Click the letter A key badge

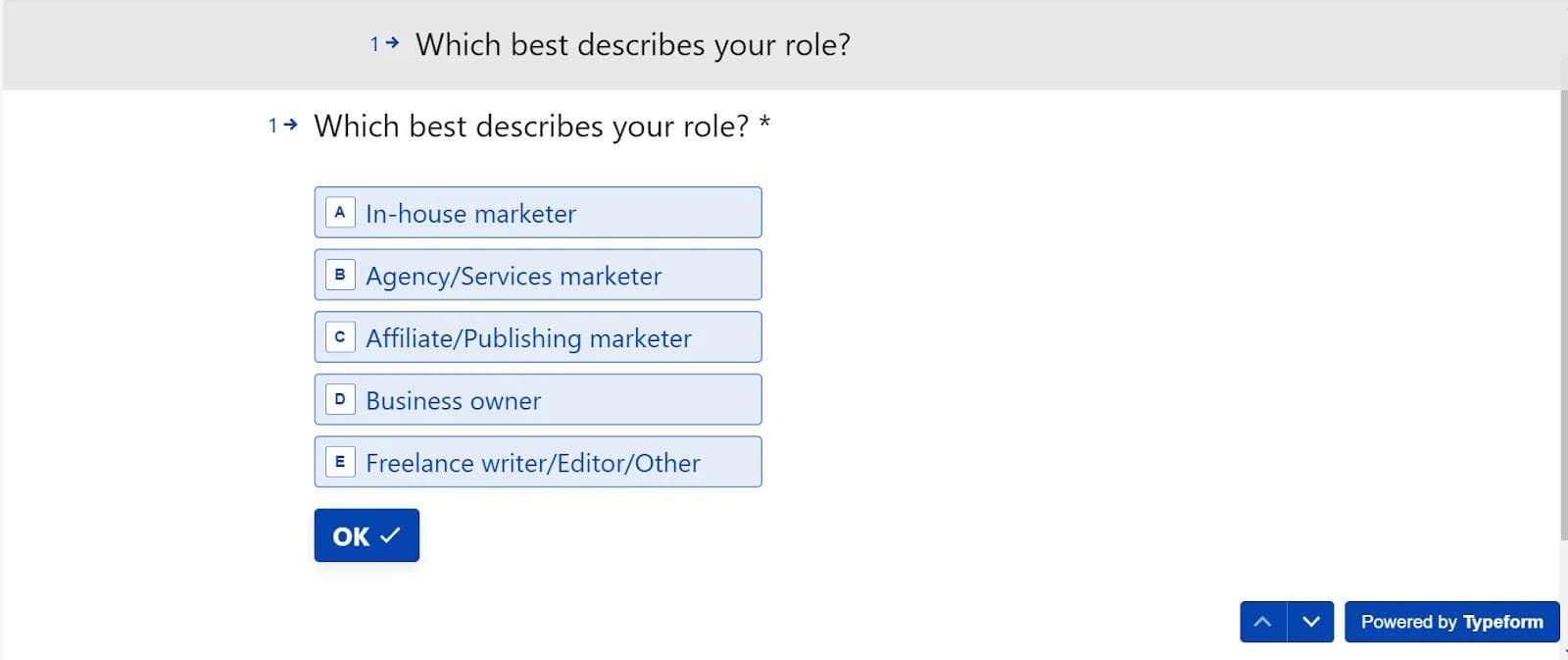tap(340, 212)
